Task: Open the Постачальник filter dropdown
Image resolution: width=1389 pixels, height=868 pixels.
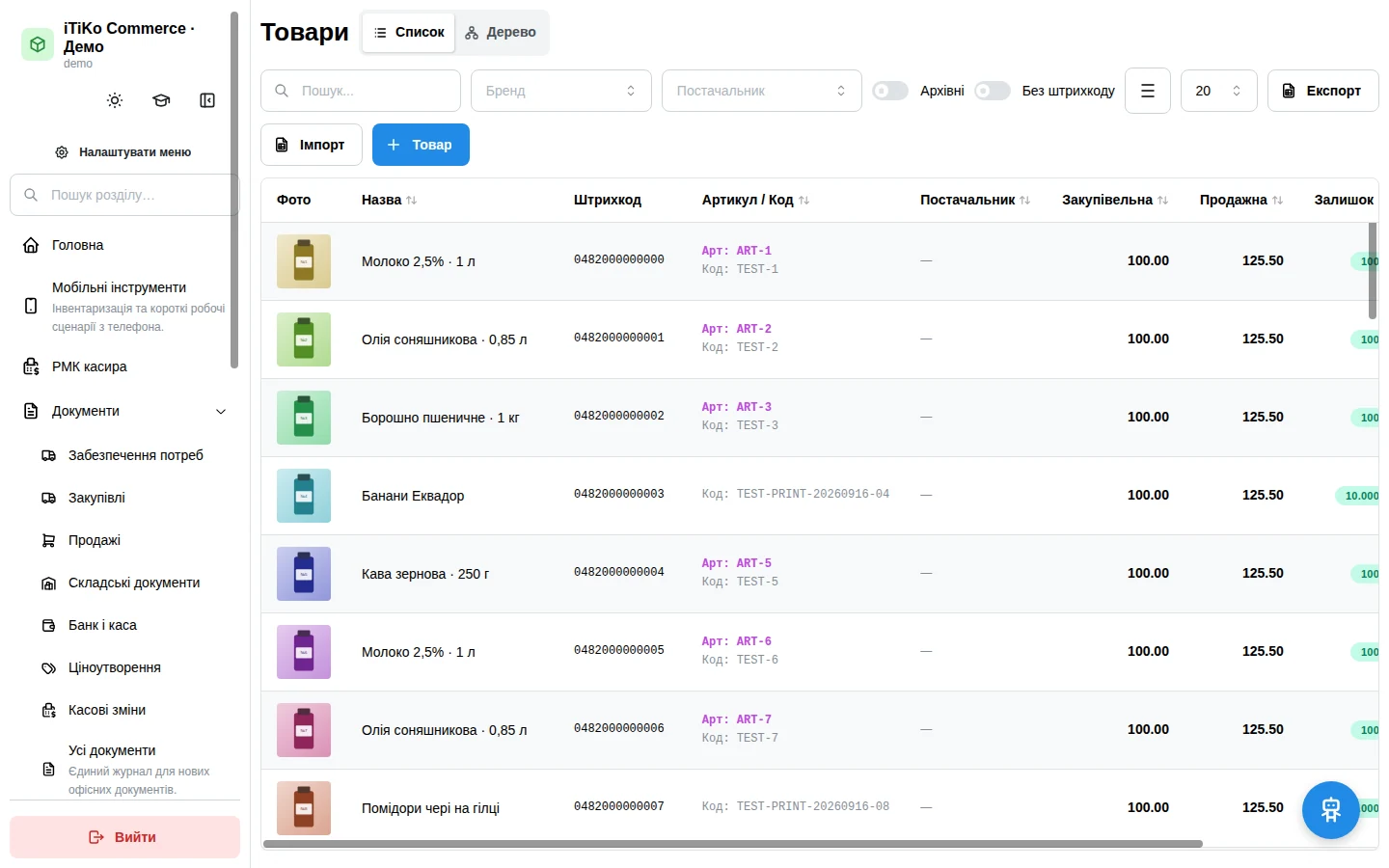Action: click(x=762, y=91)
